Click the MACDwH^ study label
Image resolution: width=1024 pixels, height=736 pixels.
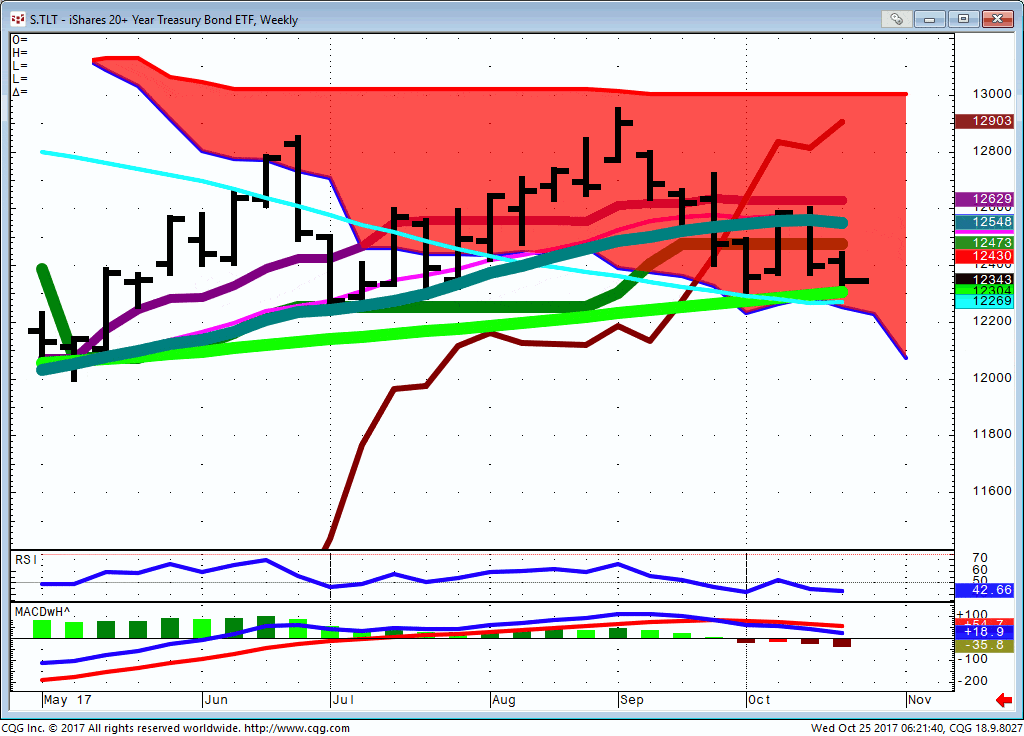click(x=42, y=612)
